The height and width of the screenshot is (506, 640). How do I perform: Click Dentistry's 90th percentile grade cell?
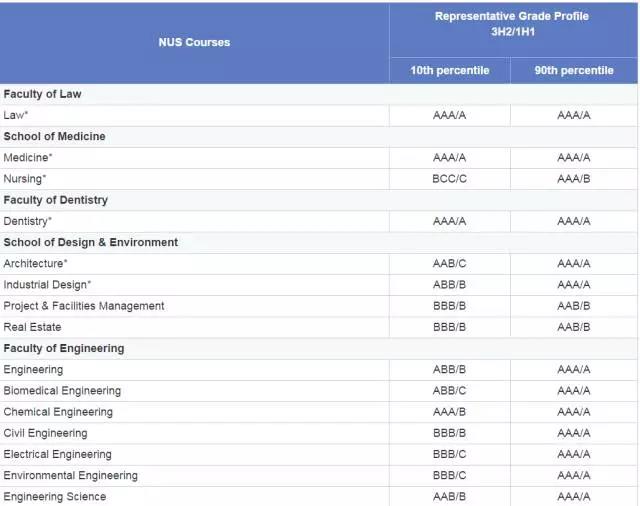tap(574, 221)
